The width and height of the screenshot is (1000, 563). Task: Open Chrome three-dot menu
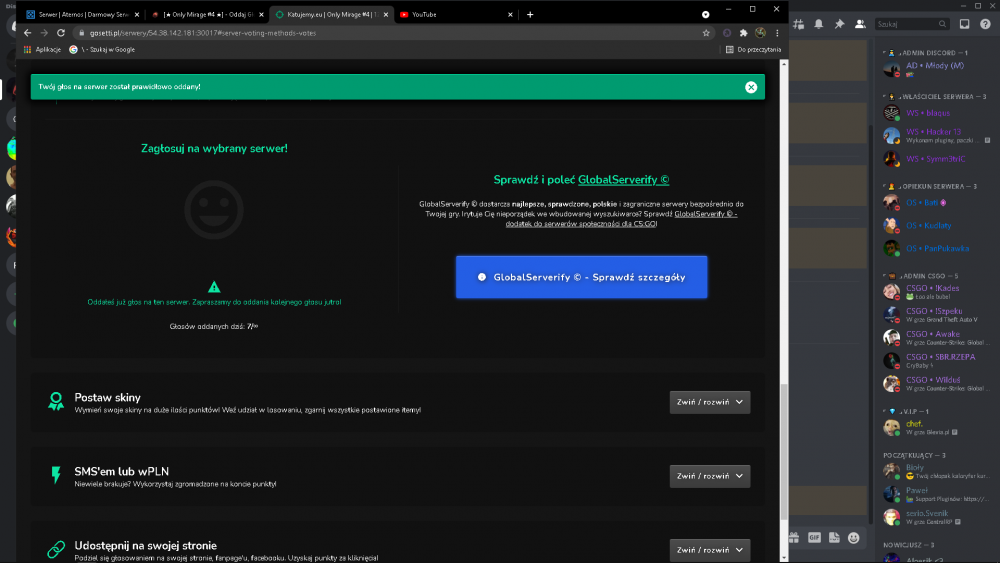(x=777, y=33)
